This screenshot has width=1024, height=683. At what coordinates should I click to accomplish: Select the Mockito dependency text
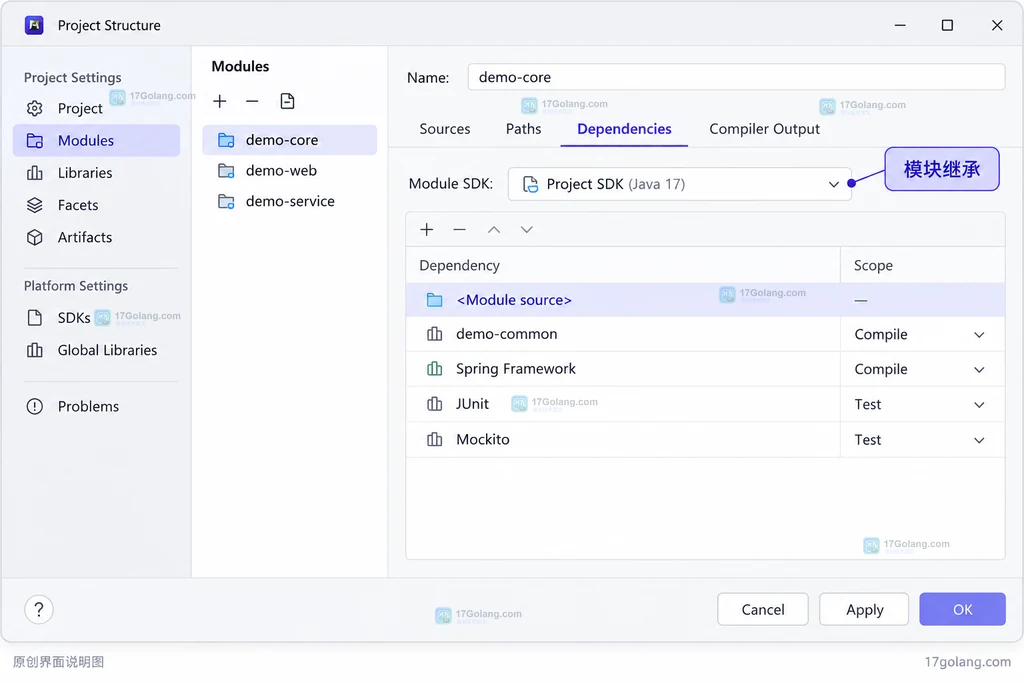pos(483,439)
